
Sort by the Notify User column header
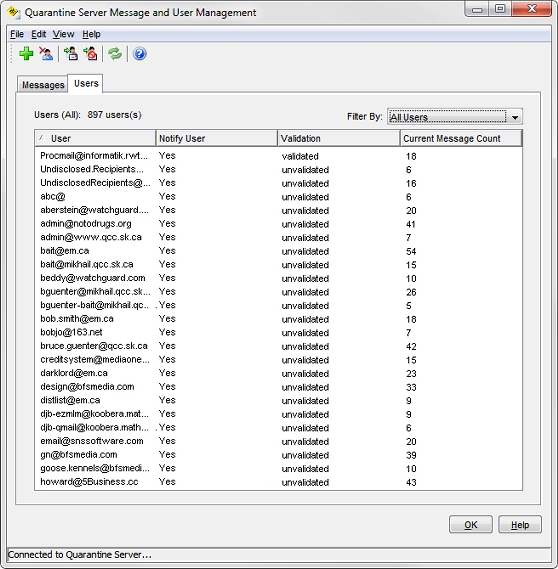click(x=217, y=138)
